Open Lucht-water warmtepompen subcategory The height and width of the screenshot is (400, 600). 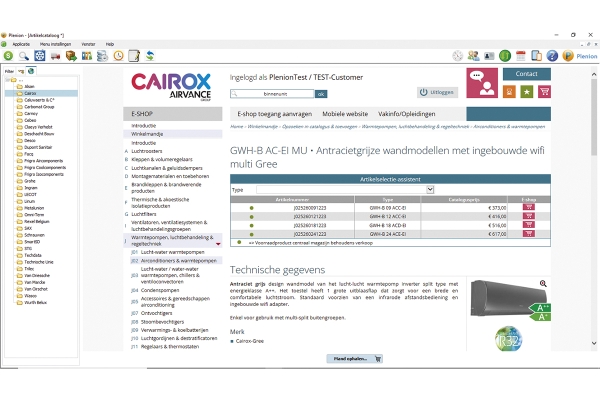173,252
